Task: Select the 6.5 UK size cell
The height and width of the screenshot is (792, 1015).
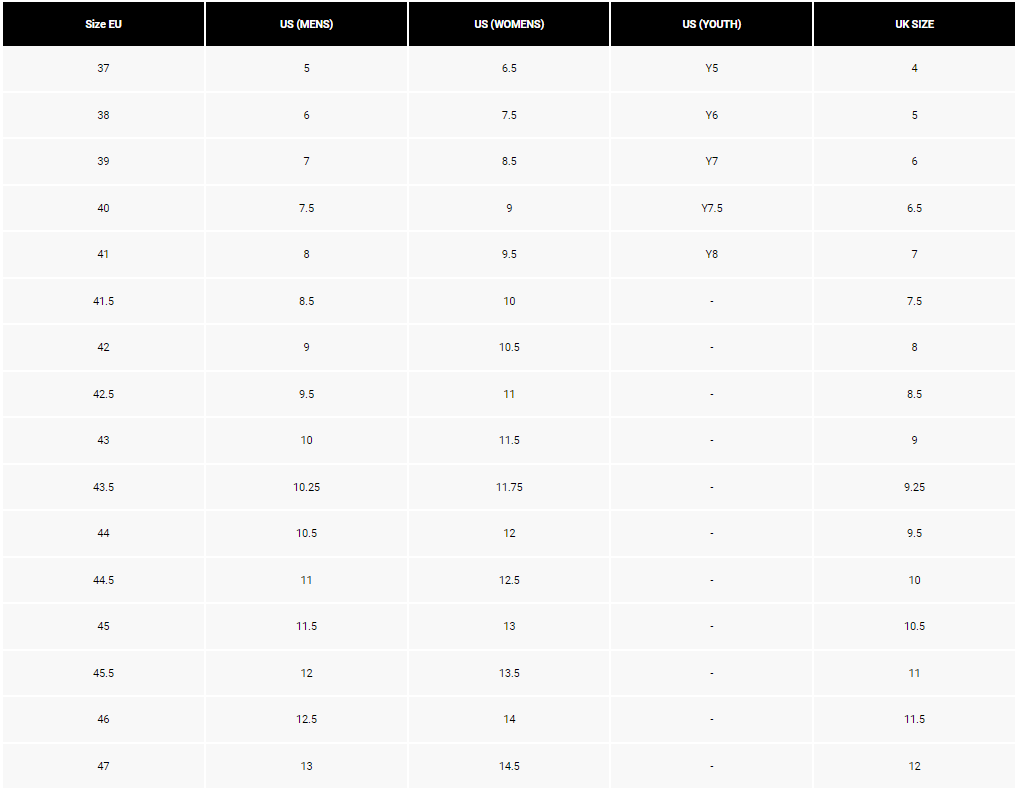Action: point(914,208)
